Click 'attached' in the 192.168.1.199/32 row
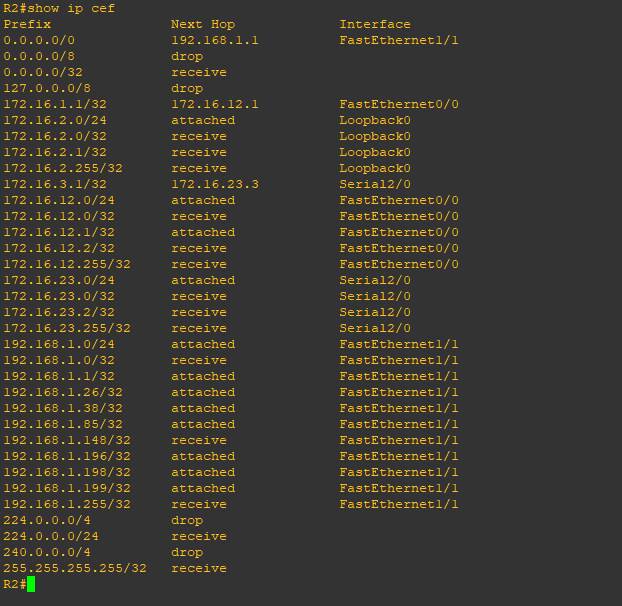The width and height of the screenshot is (622, 606). point(203,488)
